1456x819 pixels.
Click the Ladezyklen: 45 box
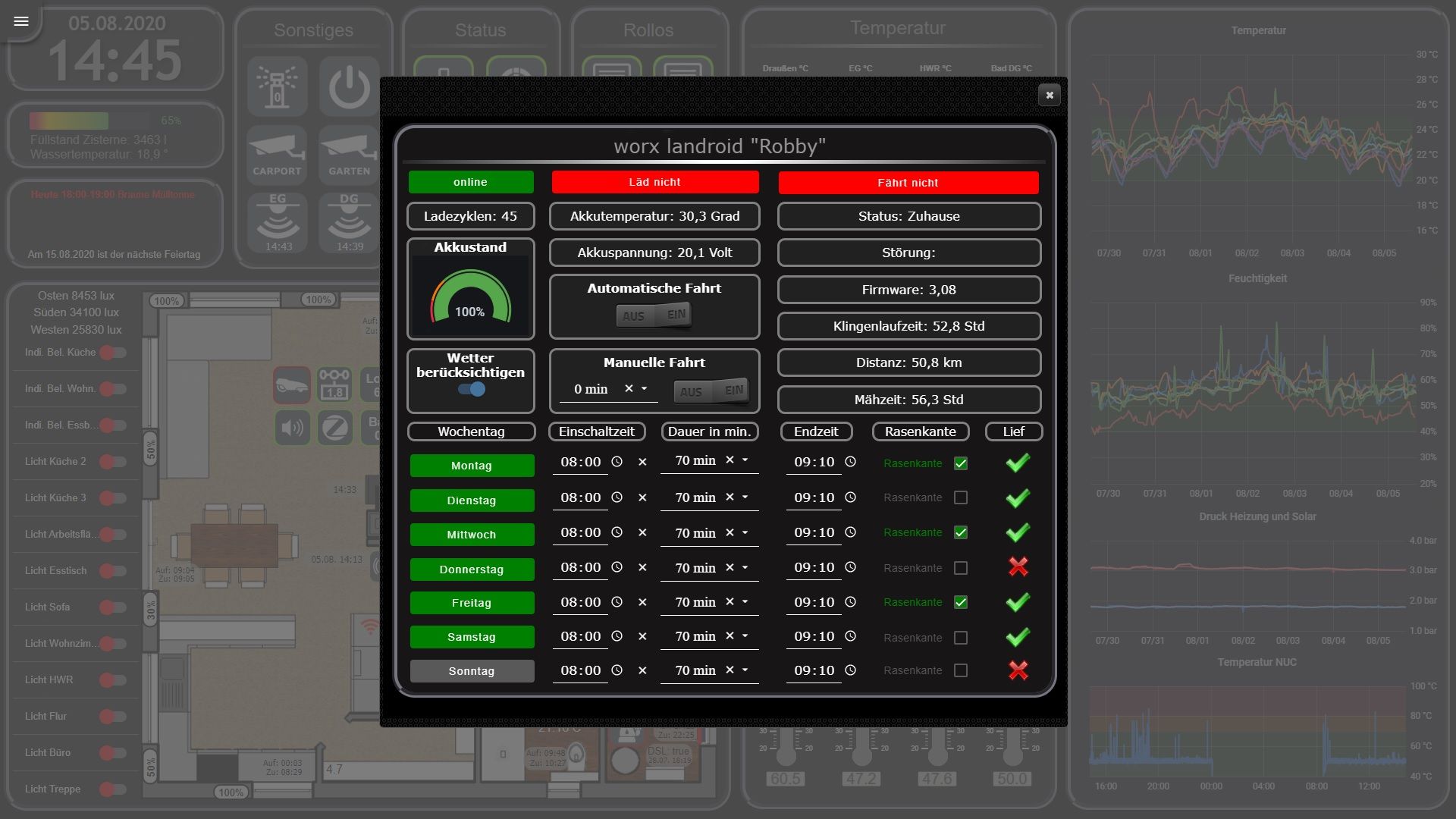[470, 216]
